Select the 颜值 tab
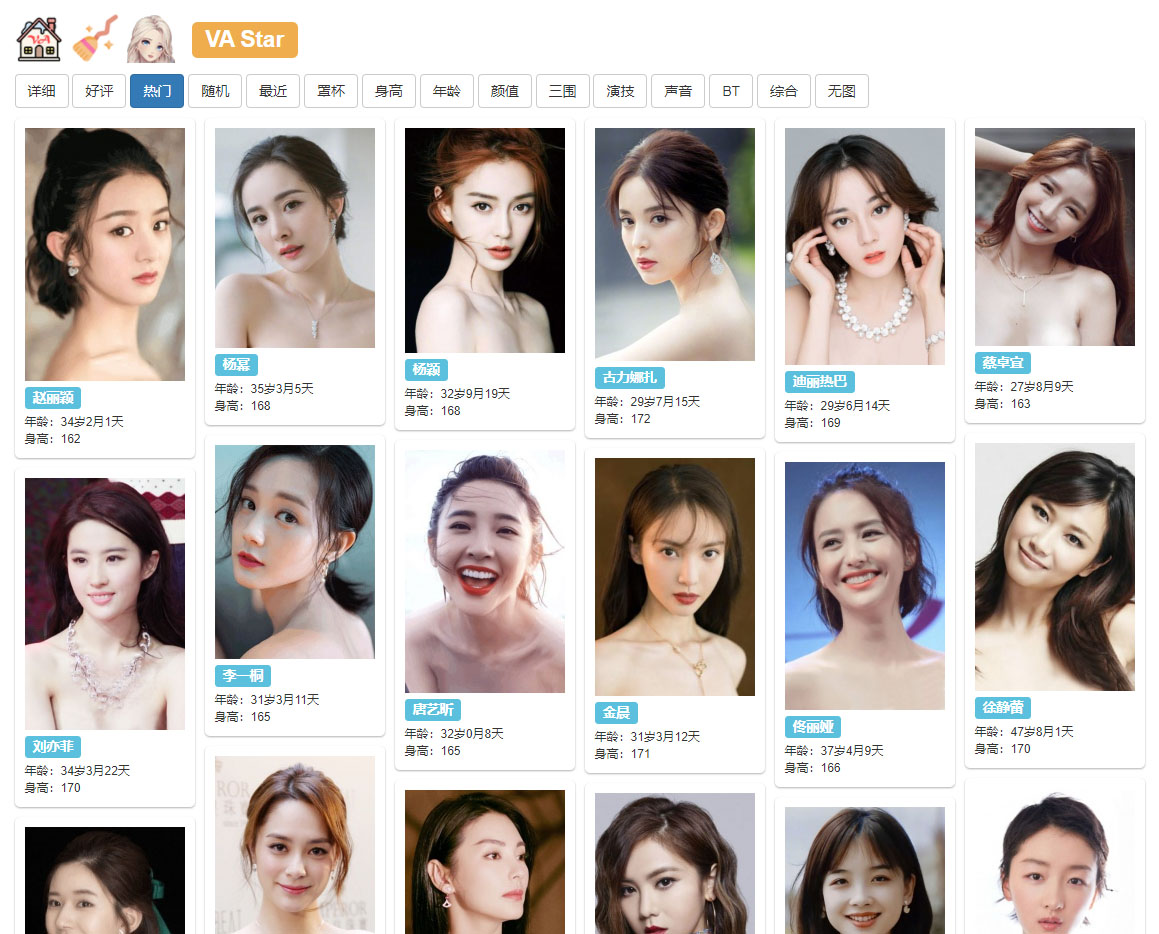Screen dimensions: 1159x934 tap(505, 91)
